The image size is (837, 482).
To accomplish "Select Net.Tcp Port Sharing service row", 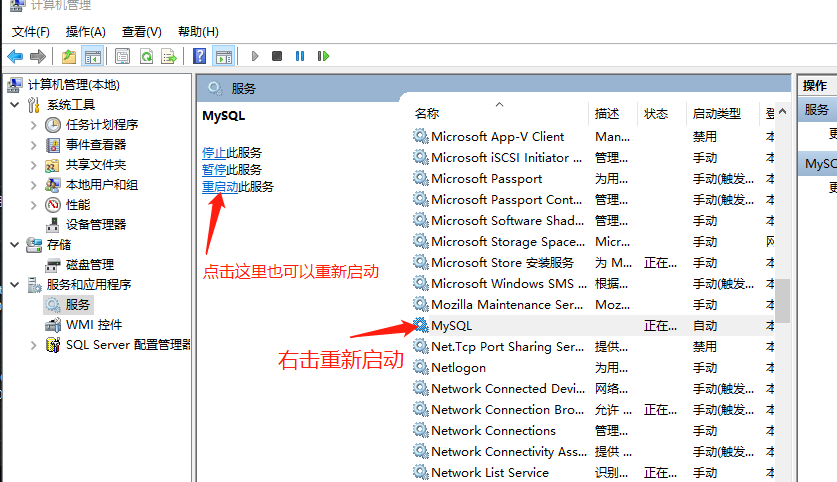I will 593,346.
